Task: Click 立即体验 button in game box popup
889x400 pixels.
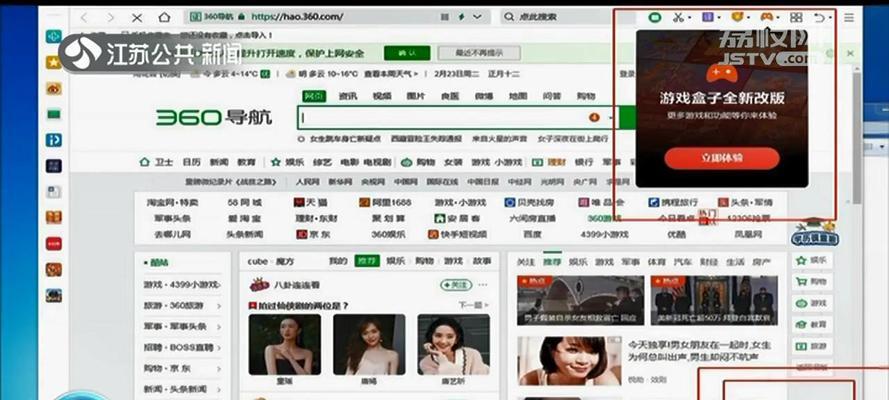Action: pos(722,158)
